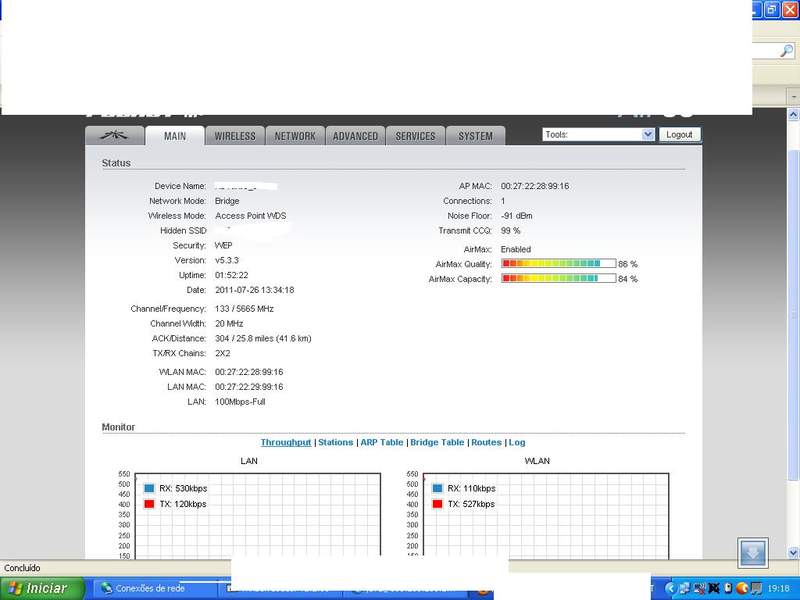800x600 pixels.
Task: Click the 19:18 taskbar clock
Action: (778, 588)
